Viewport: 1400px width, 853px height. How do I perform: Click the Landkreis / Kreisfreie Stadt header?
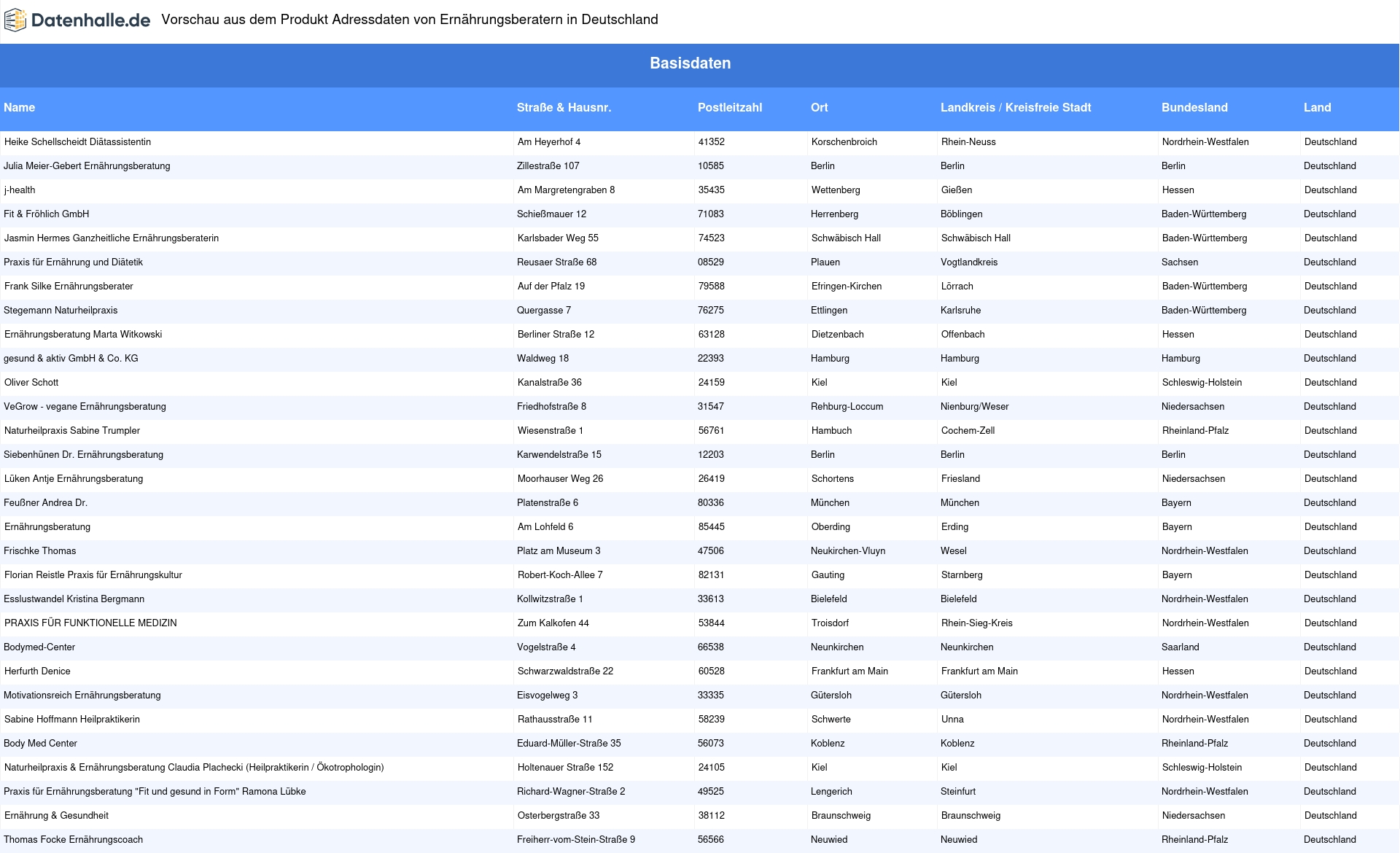click(x=1016, y=107)
